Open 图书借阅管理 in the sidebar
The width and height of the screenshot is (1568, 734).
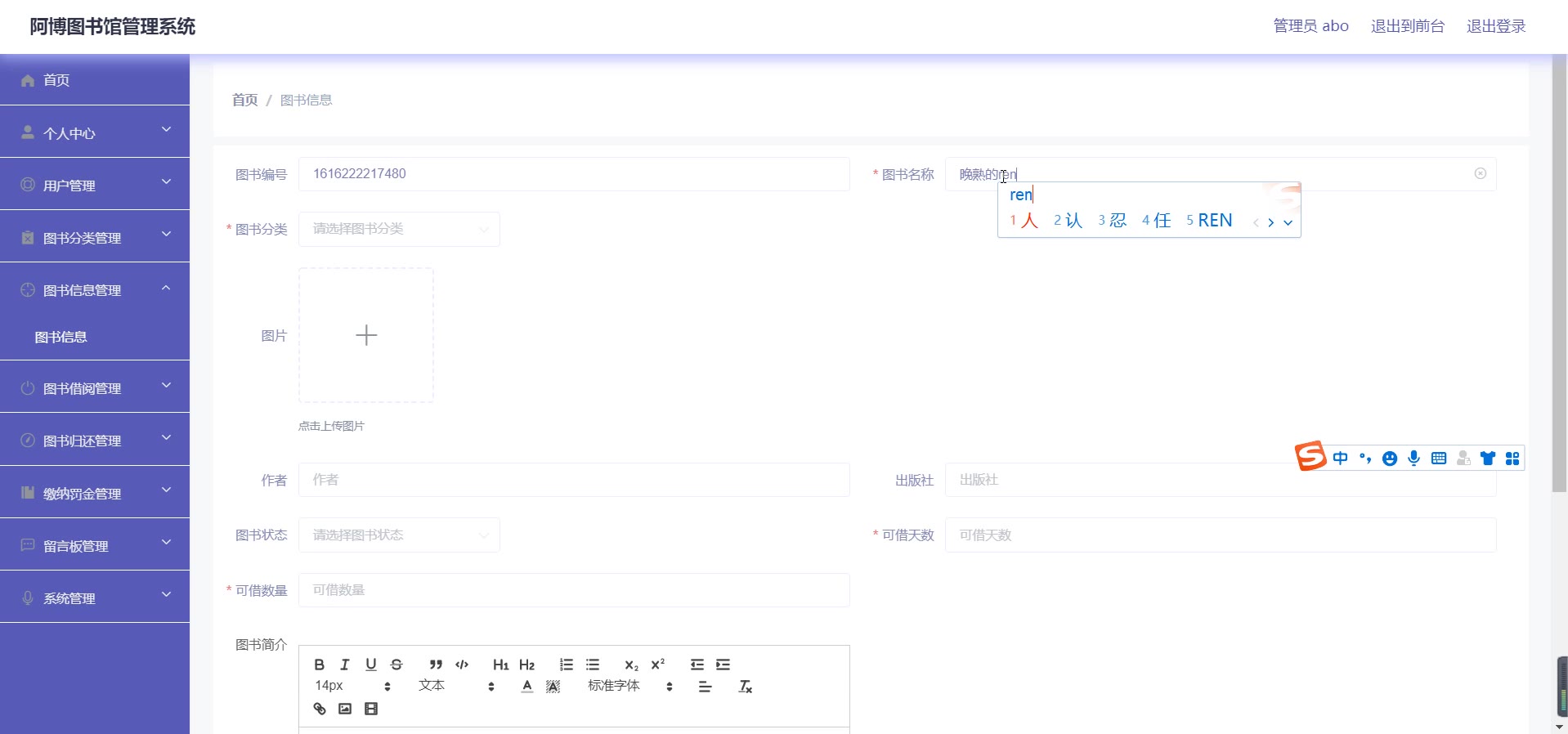coord(95,387)
